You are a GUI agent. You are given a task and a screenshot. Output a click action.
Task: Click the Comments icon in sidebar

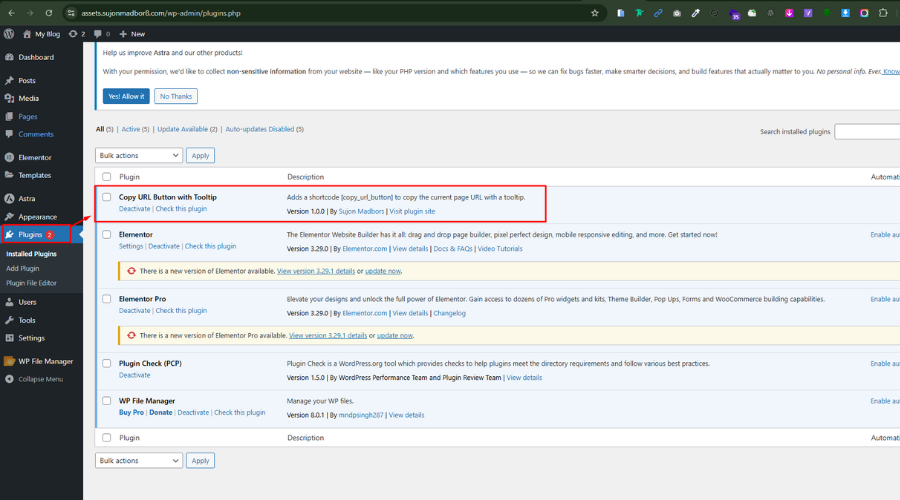tap(9, 134)
